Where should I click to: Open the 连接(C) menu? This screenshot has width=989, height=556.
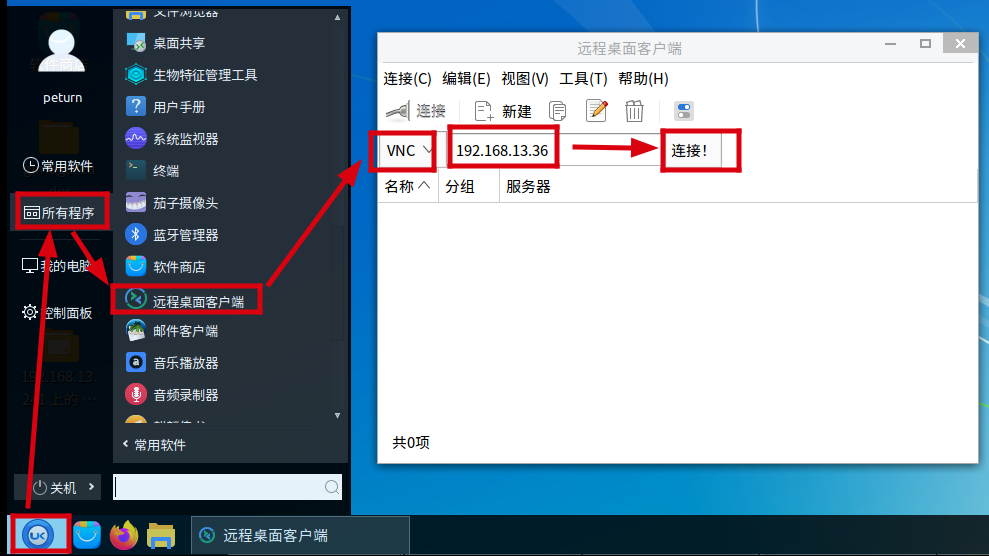coord(407,79)
